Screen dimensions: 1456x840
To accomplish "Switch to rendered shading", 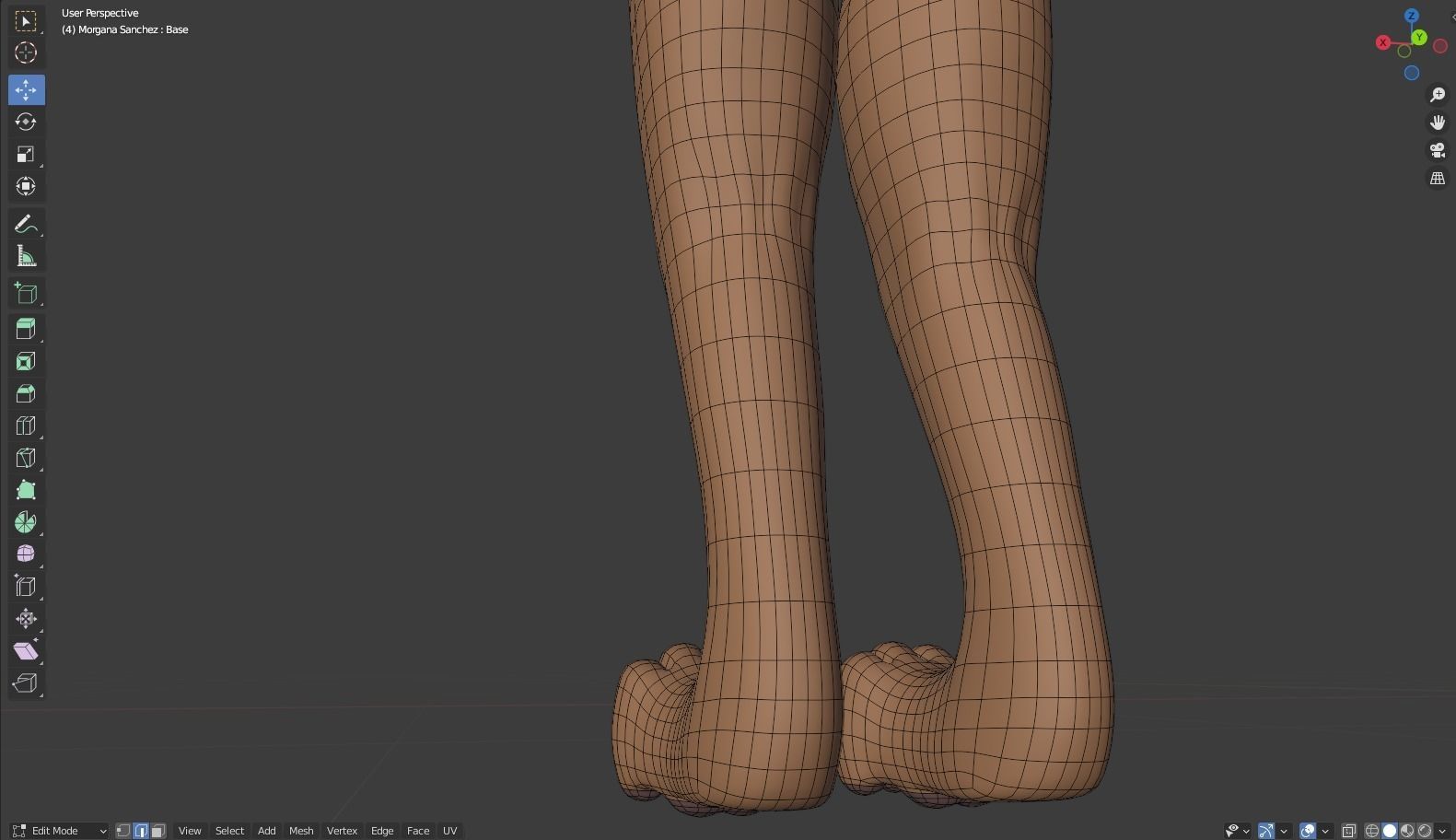I will point(1425,831).
